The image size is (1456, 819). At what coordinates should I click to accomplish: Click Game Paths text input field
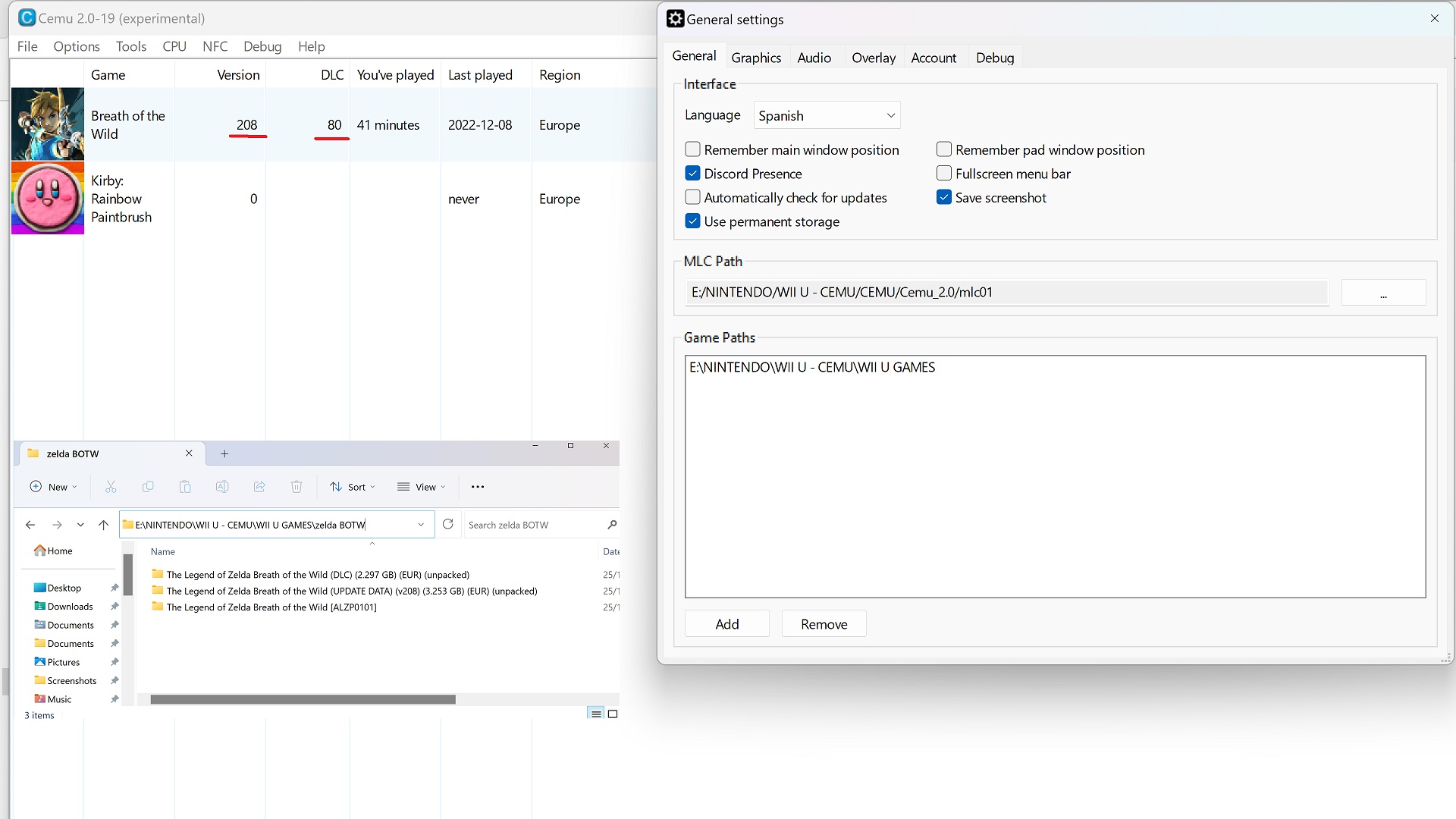[1055, 476]
